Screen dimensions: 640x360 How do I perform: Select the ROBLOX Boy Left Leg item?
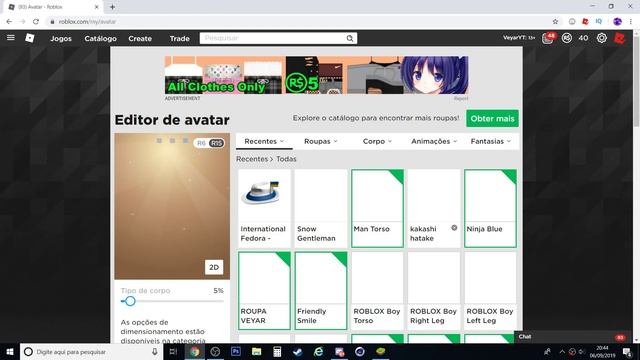click(490, 291)
